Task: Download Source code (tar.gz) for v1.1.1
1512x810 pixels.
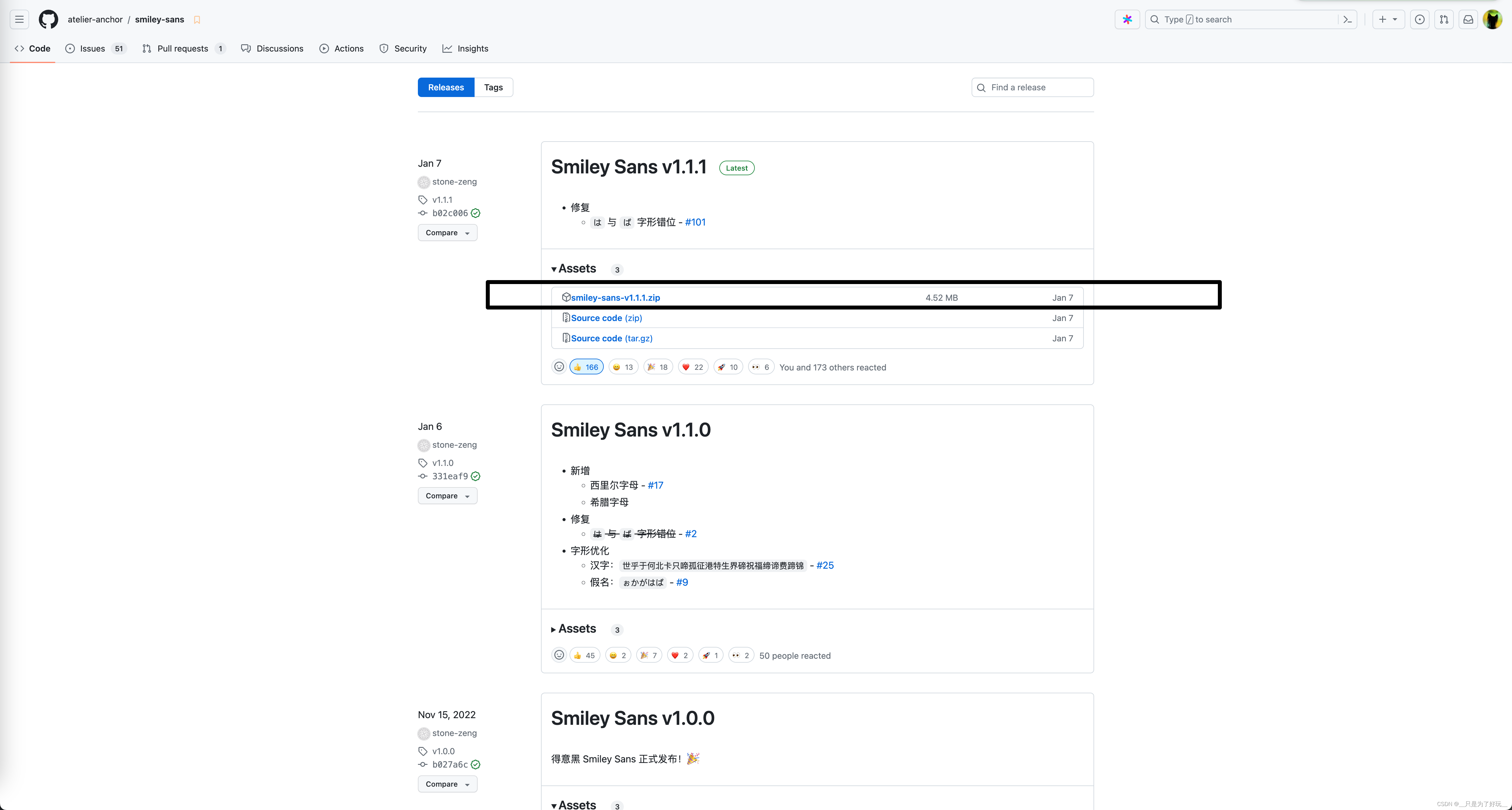Action: pyautogui.click(x=612, y=338)
